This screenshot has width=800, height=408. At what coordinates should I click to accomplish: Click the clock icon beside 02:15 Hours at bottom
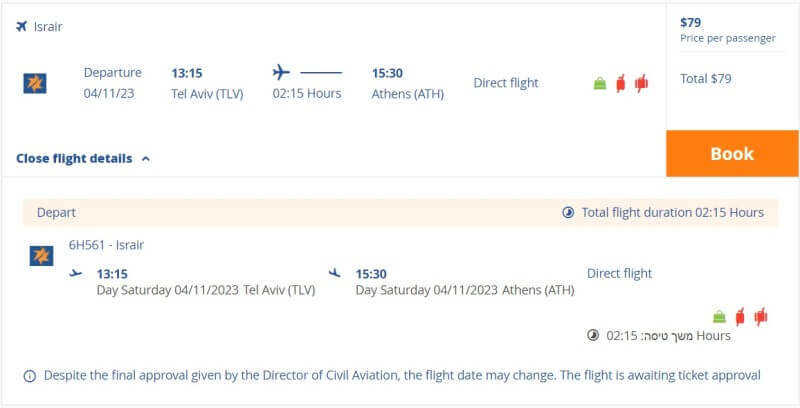point(592,335)
